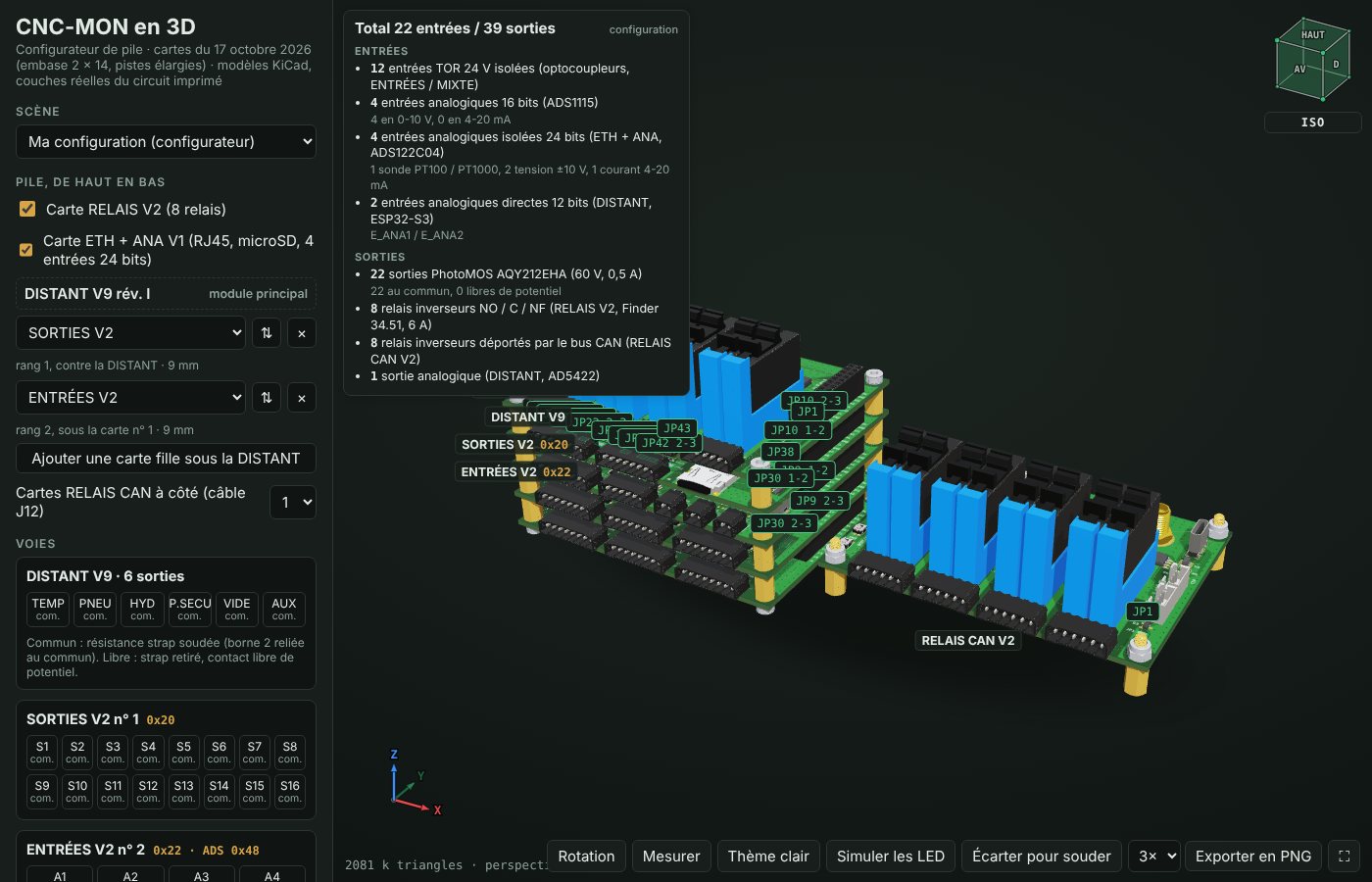Select jumper label JP38
The height and width of the screenshot is (882, 1372).
pyautogui.click(x=781, y=452)
